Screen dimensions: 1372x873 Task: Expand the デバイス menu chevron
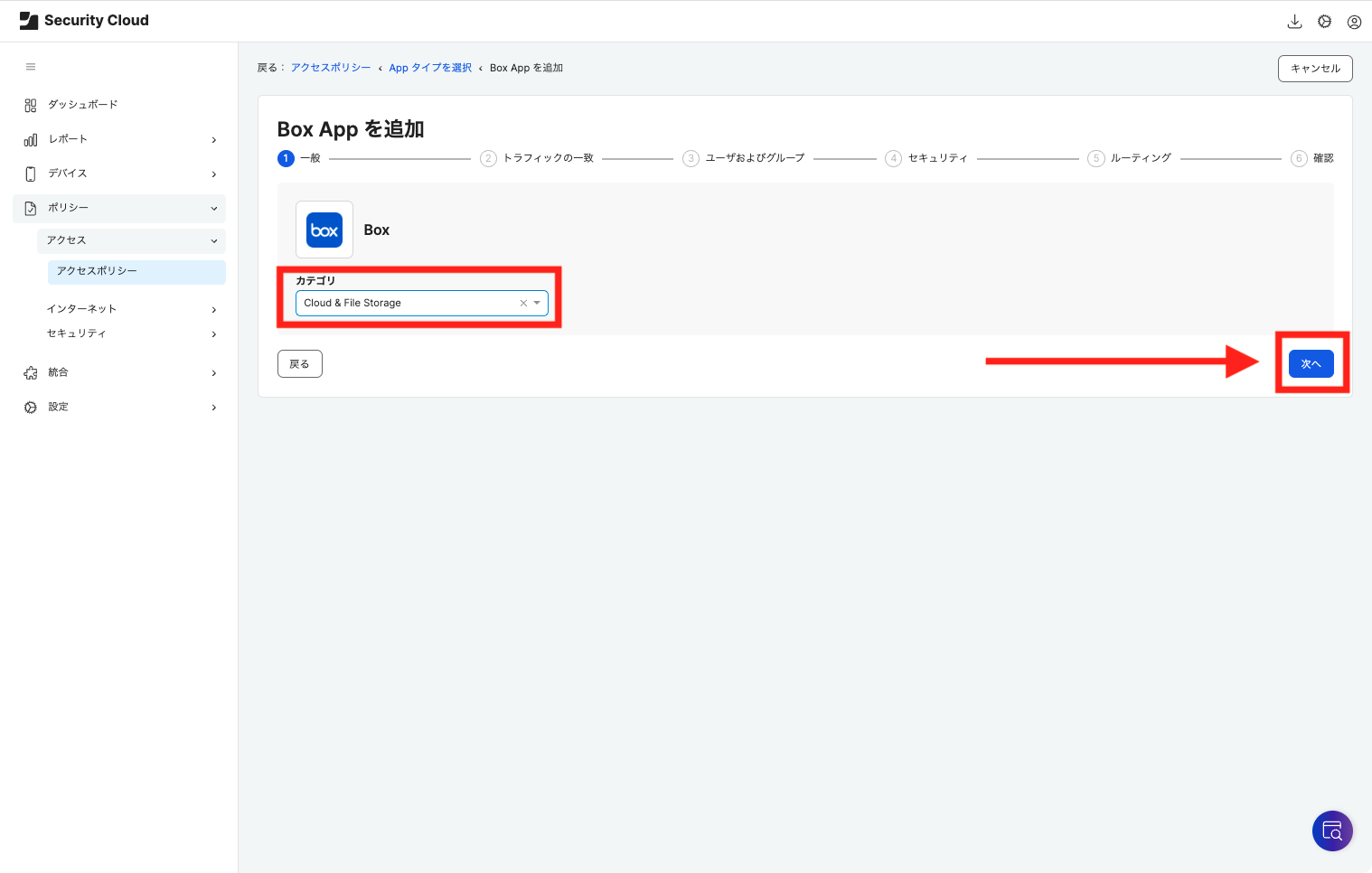tap(214, 174)
